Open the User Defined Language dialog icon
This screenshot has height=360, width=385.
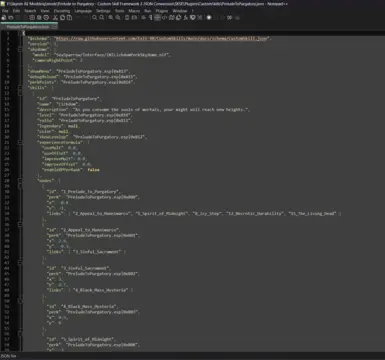(164, 17)
